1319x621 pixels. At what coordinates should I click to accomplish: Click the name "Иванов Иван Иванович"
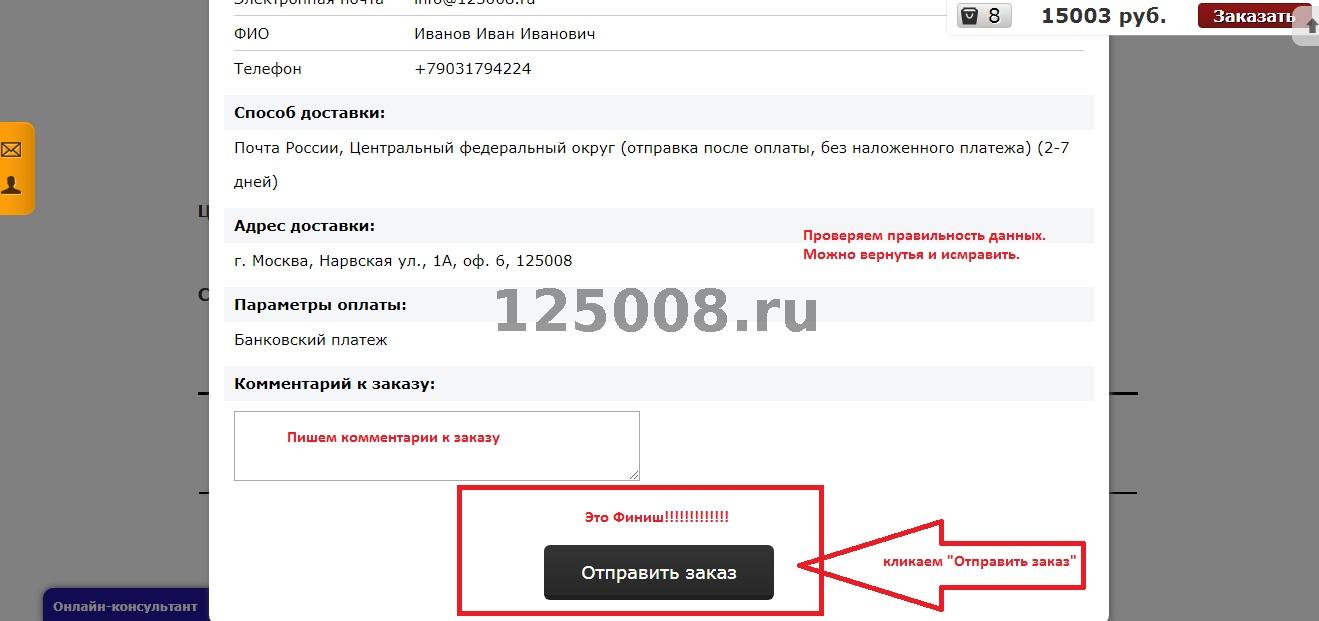[x=505, y=34]
